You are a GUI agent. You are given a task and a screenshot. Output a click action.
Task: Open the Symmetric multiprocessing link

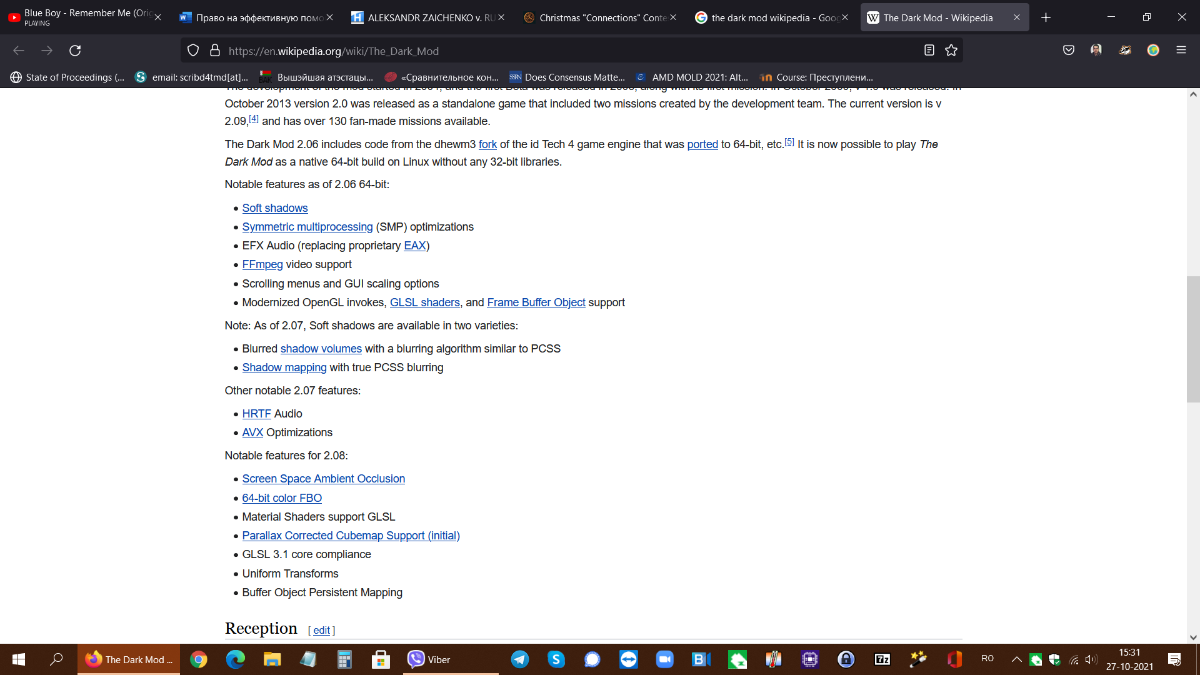pos(307,227)
